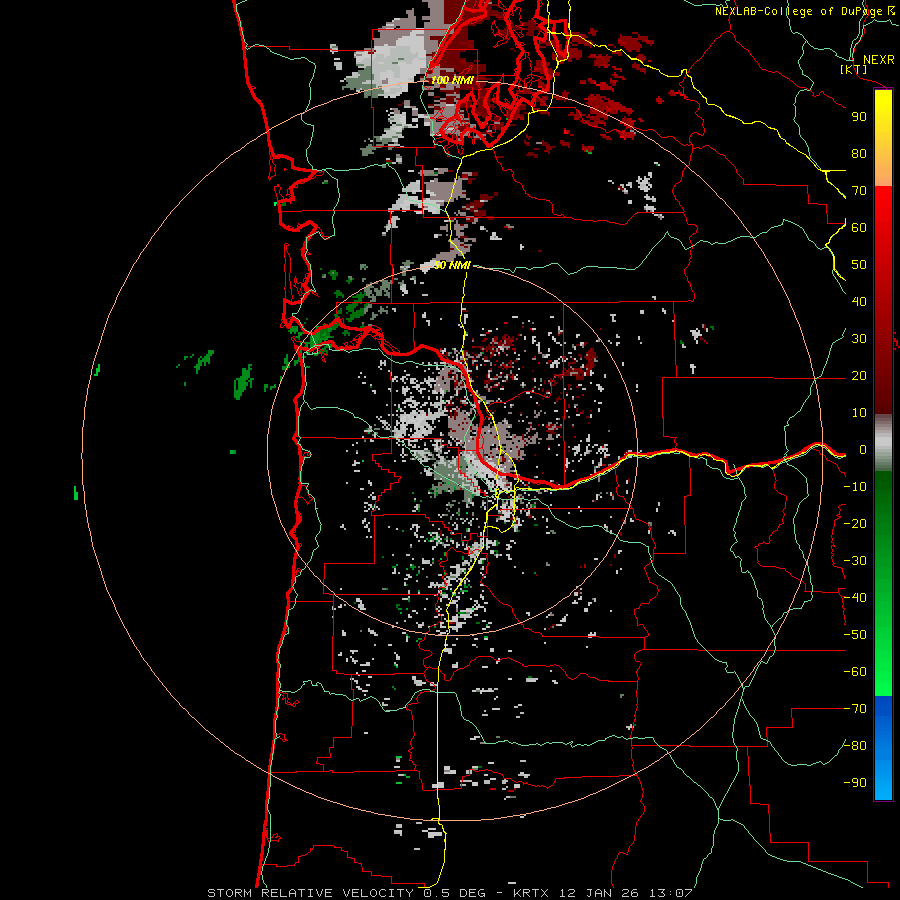The image size is (900, 900).
Task: Click the positive 90 scale value
Action: tap(859, 117)
